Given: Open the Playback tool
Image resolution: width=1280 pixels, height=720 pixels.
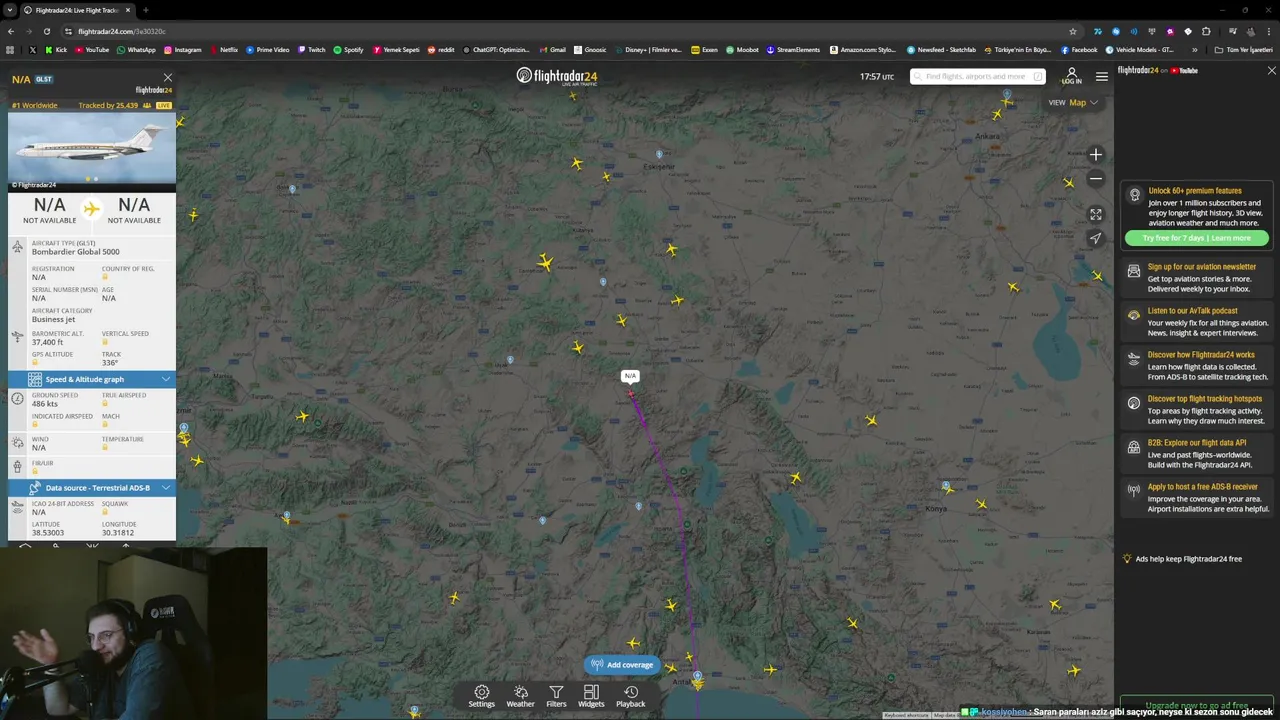Looking at the screenshot, I should point(630,696).
